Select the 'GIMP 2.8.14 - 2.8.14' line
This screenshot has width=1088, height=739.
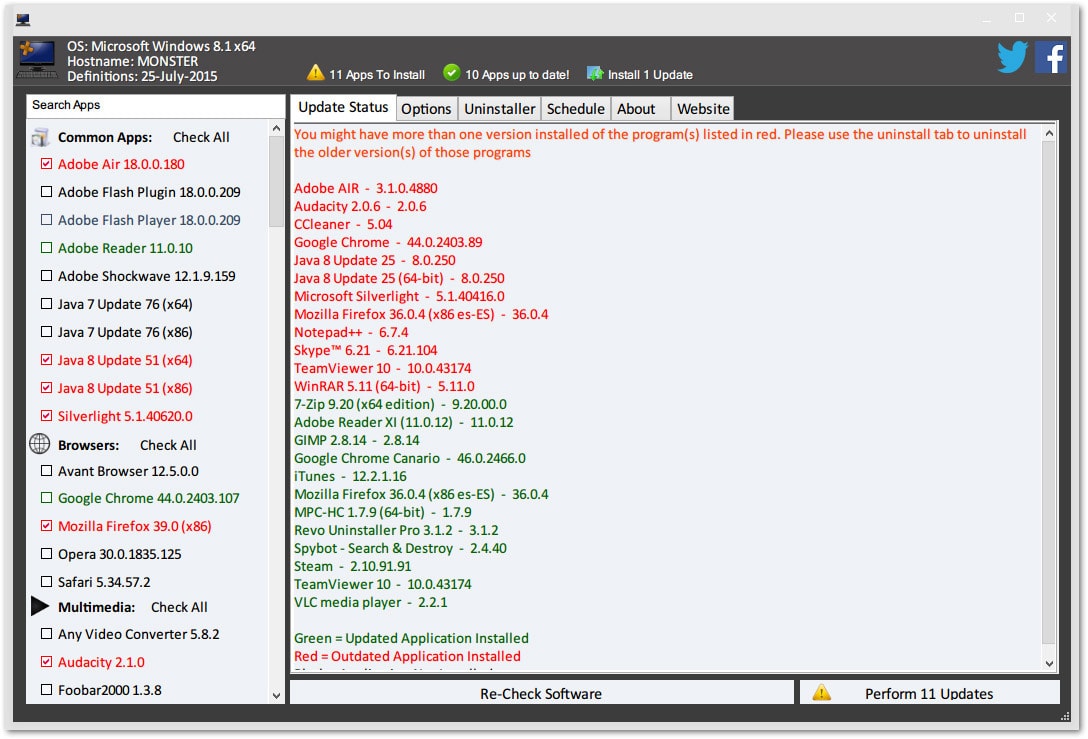pyautogui.click(x=357, y=440)
